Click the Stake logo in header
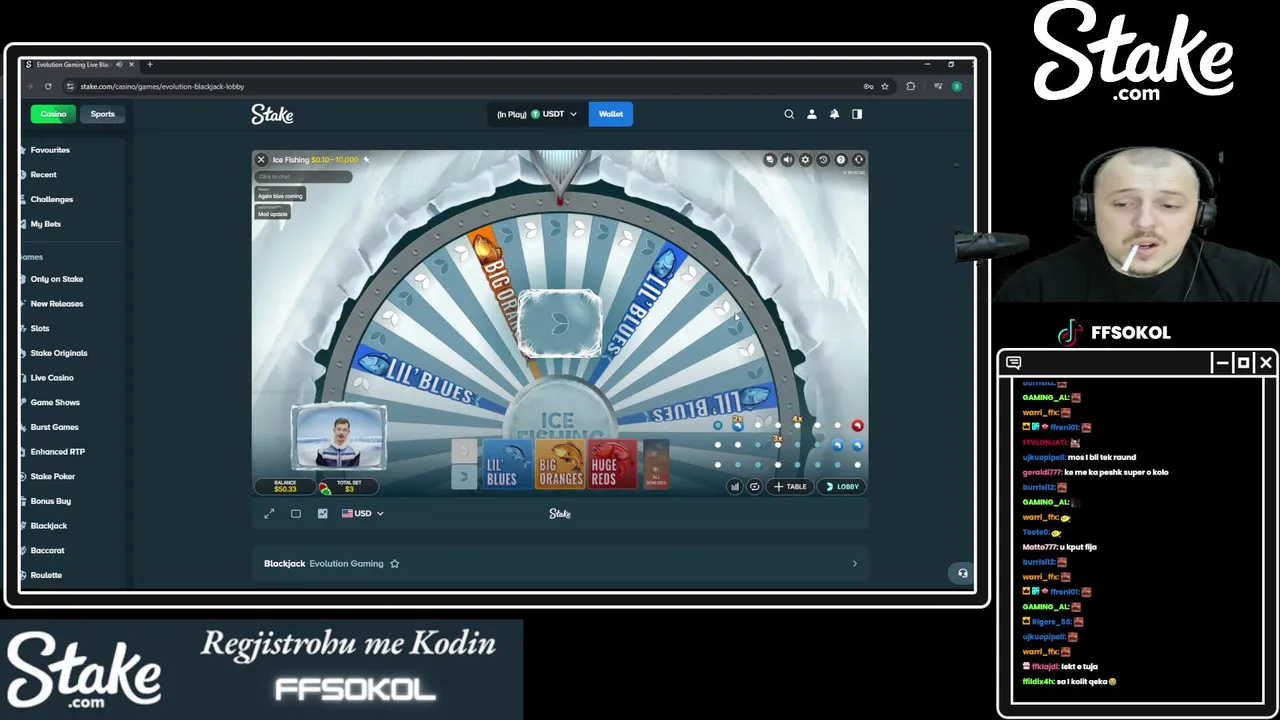 272,114
